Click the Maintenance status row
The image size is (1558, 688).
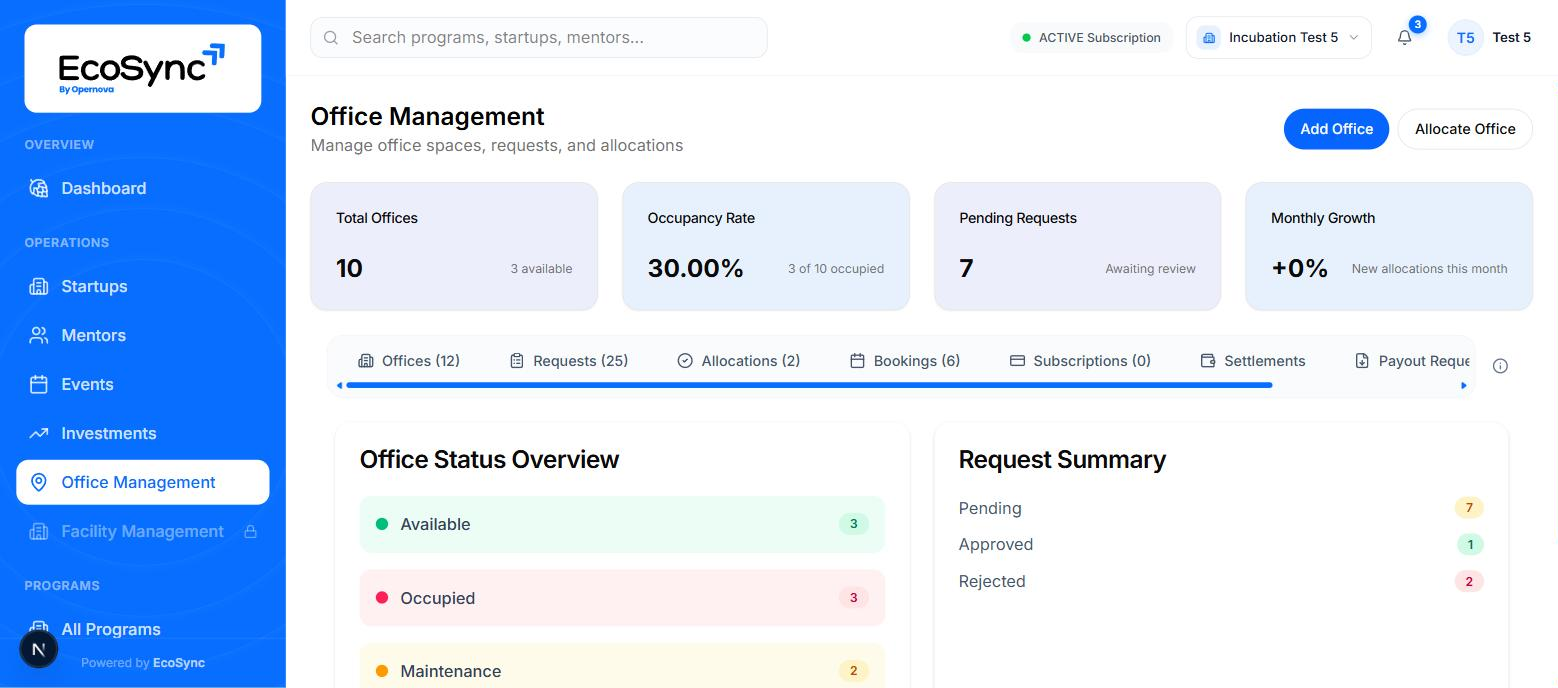pos(622,666)
